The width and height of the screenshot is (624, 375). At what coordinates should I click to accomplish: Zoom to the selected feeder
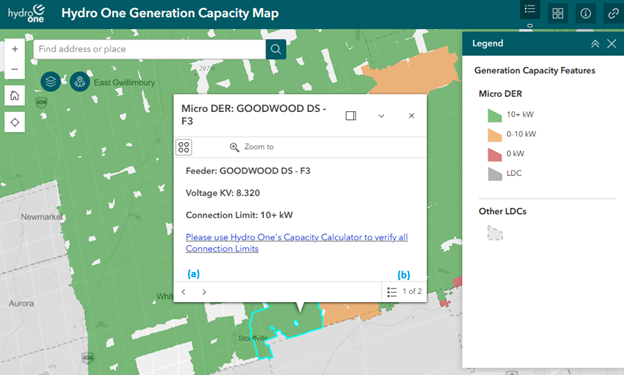252,147
